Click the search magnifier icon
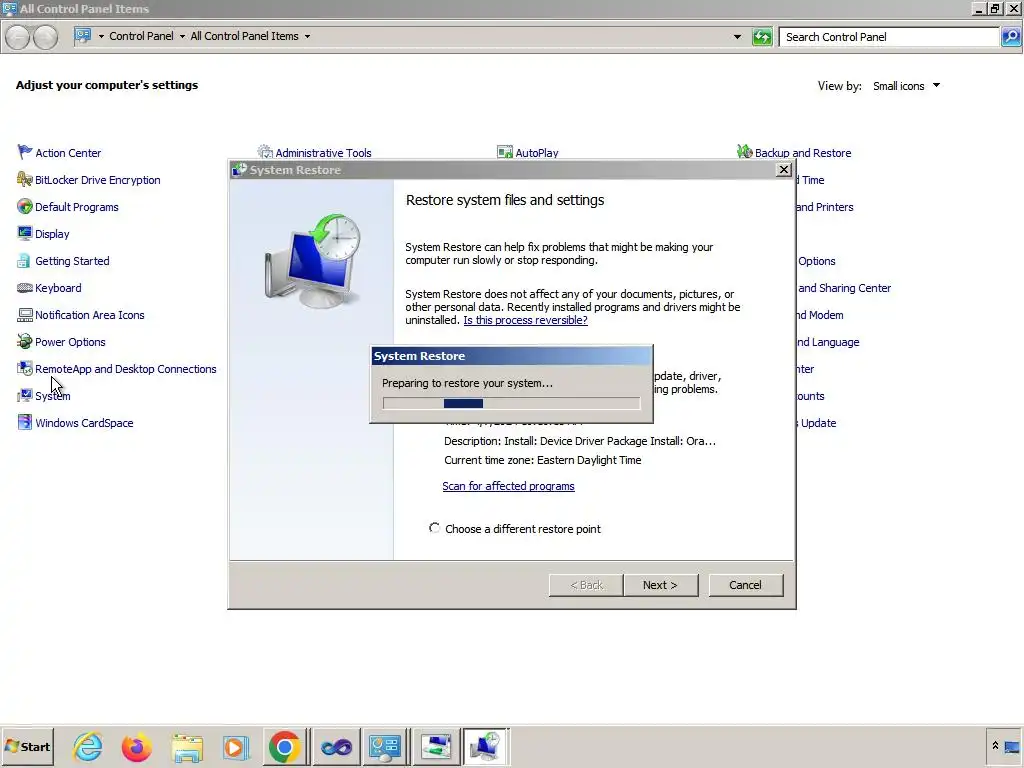The width and height of the screenshot is (1024, 768). pyautogui.click(x=1011, y=37)
